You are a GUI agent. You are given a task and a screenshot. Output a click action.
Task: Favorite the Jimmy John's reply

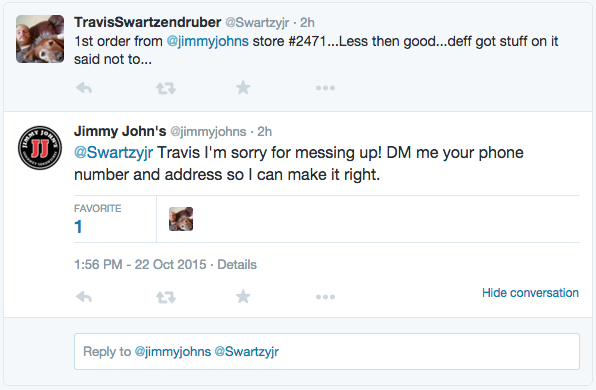[243, 296]
